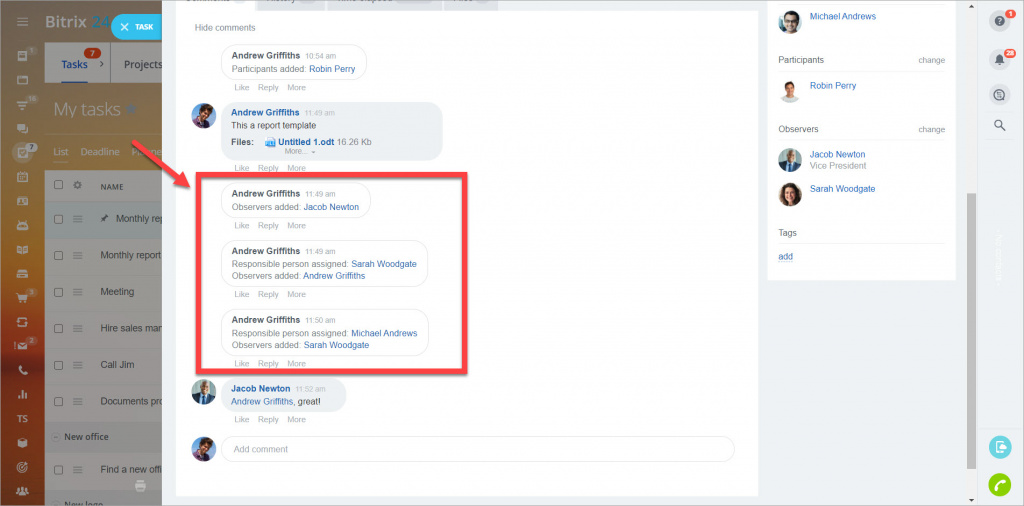Open the people group icon in sidebar

pyautogui.click(x=22, y=490)
